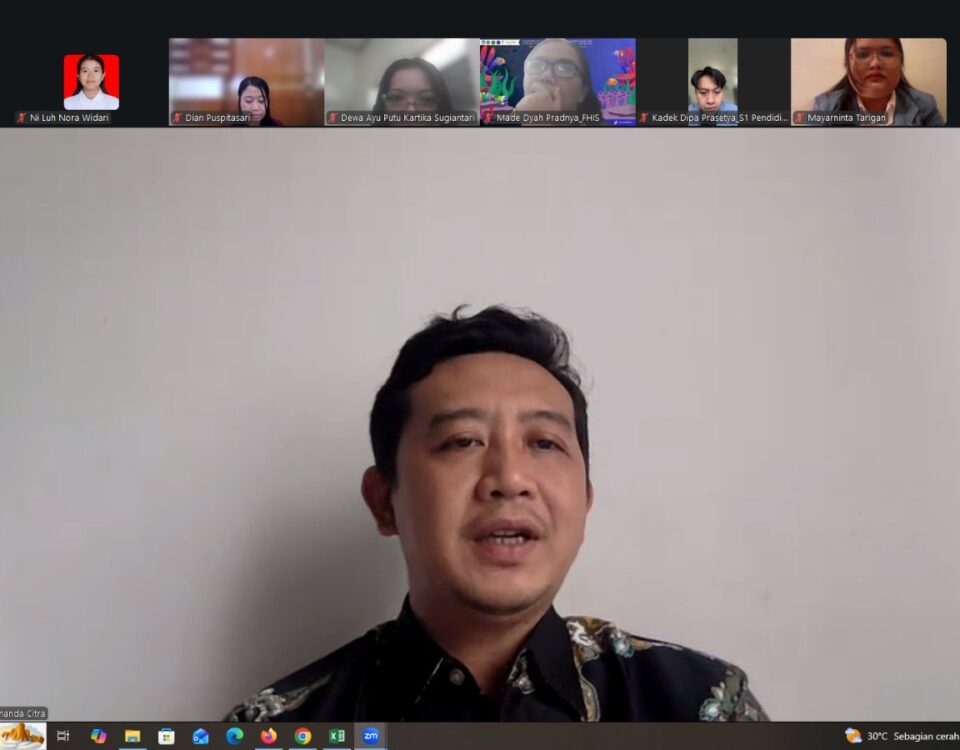Viewport: 960px width, 750px height.
Task: Switch to Excel in the taskbar
Action: pyautogui.click(x=336, y=736)
